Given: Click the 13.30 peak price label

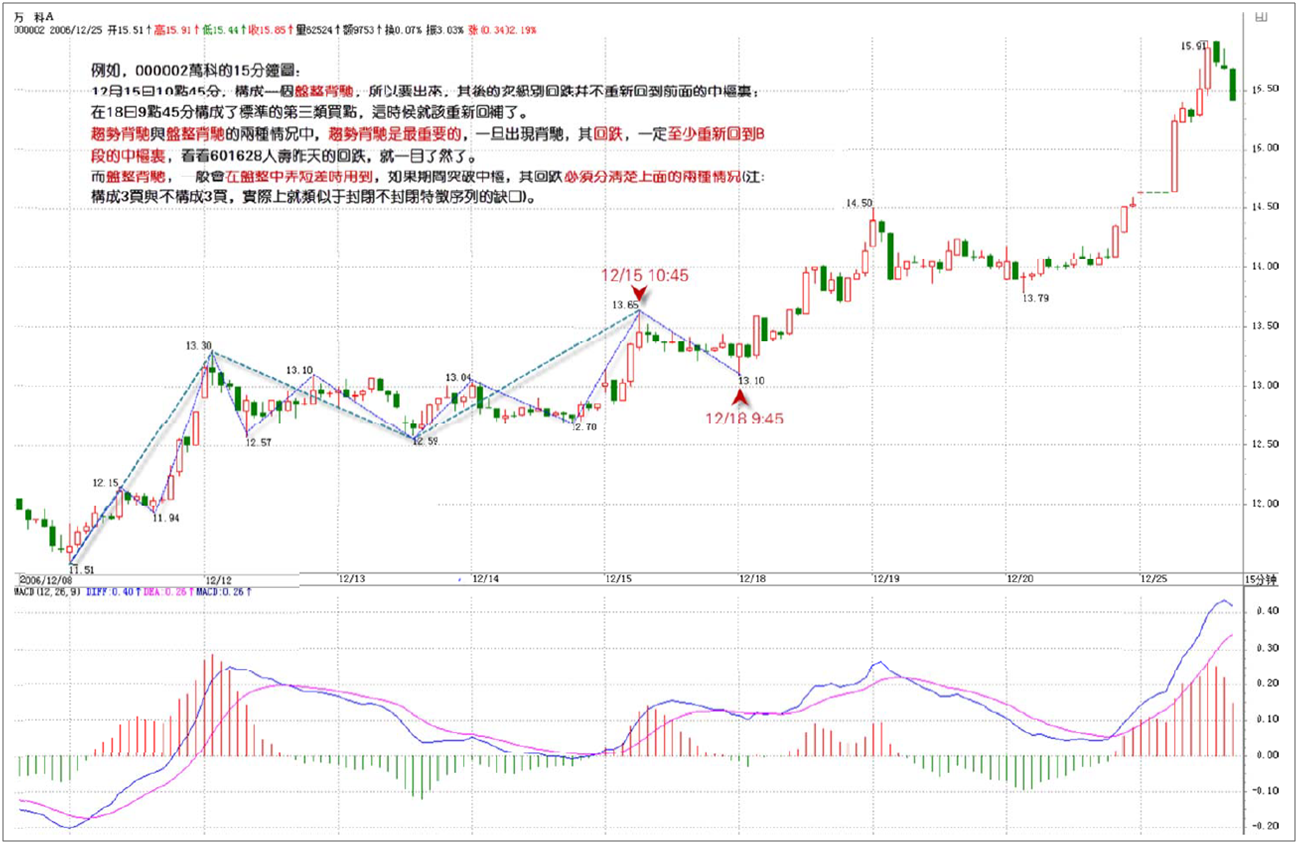Looking at the screenshot, I should pos(198,346).
